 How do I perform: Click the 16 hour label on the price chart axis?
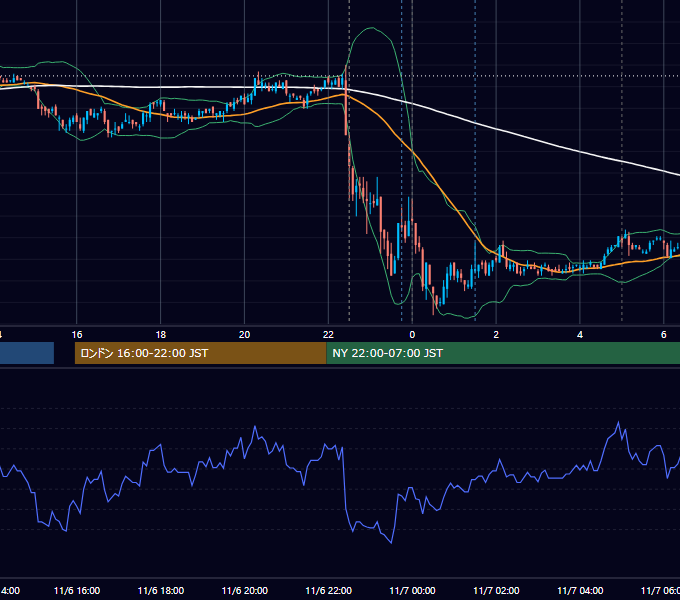[77, 335]
